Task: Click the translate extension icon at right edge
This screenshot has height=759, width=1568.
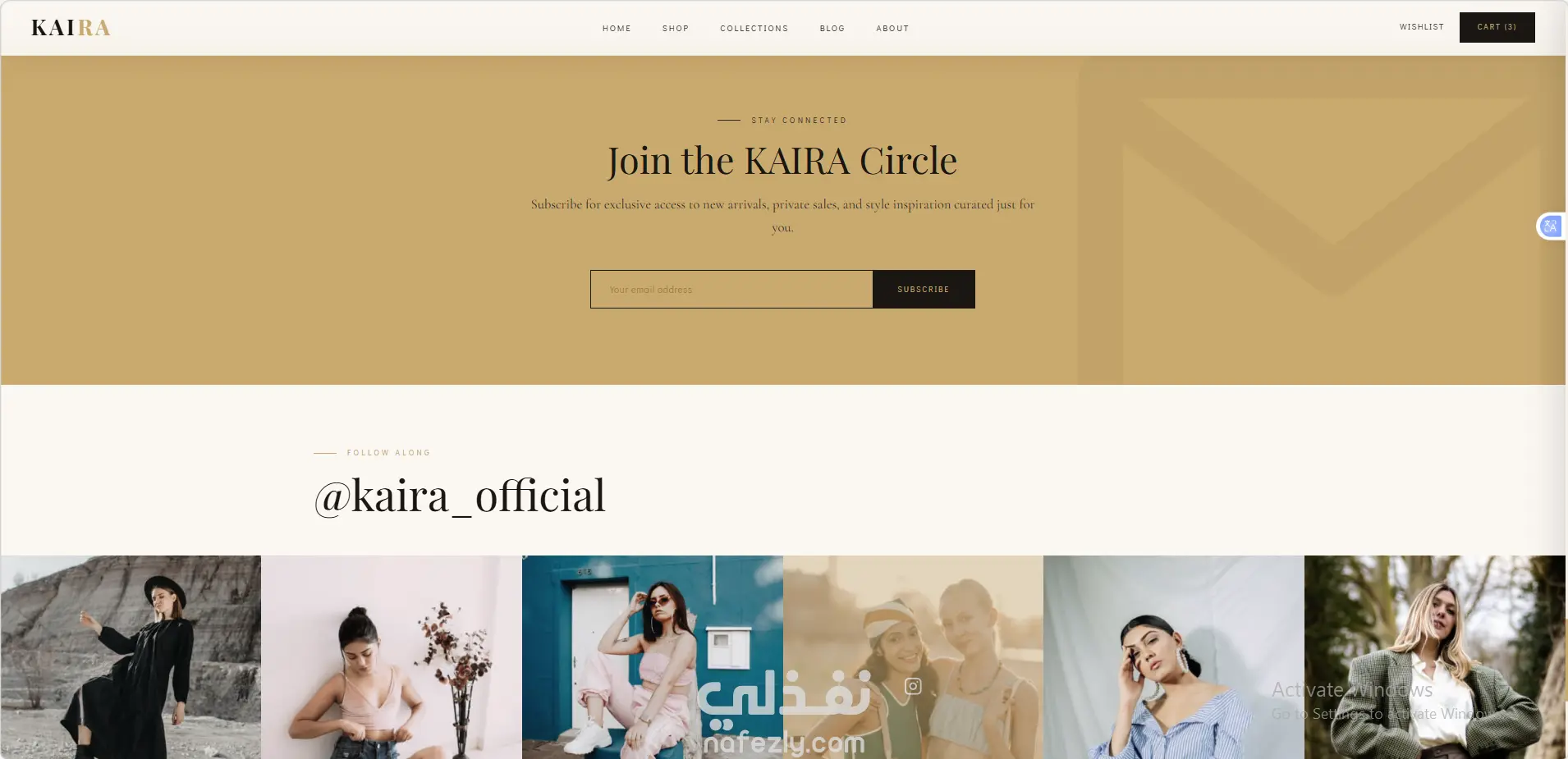Action: pos(1551,226)
